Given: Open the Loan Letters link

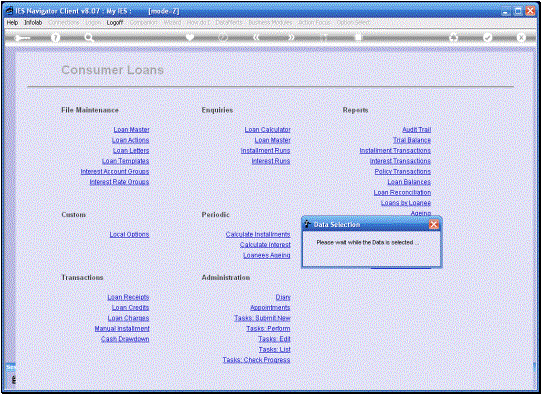Looking at the screenshot, I should (x=131, y=151).
